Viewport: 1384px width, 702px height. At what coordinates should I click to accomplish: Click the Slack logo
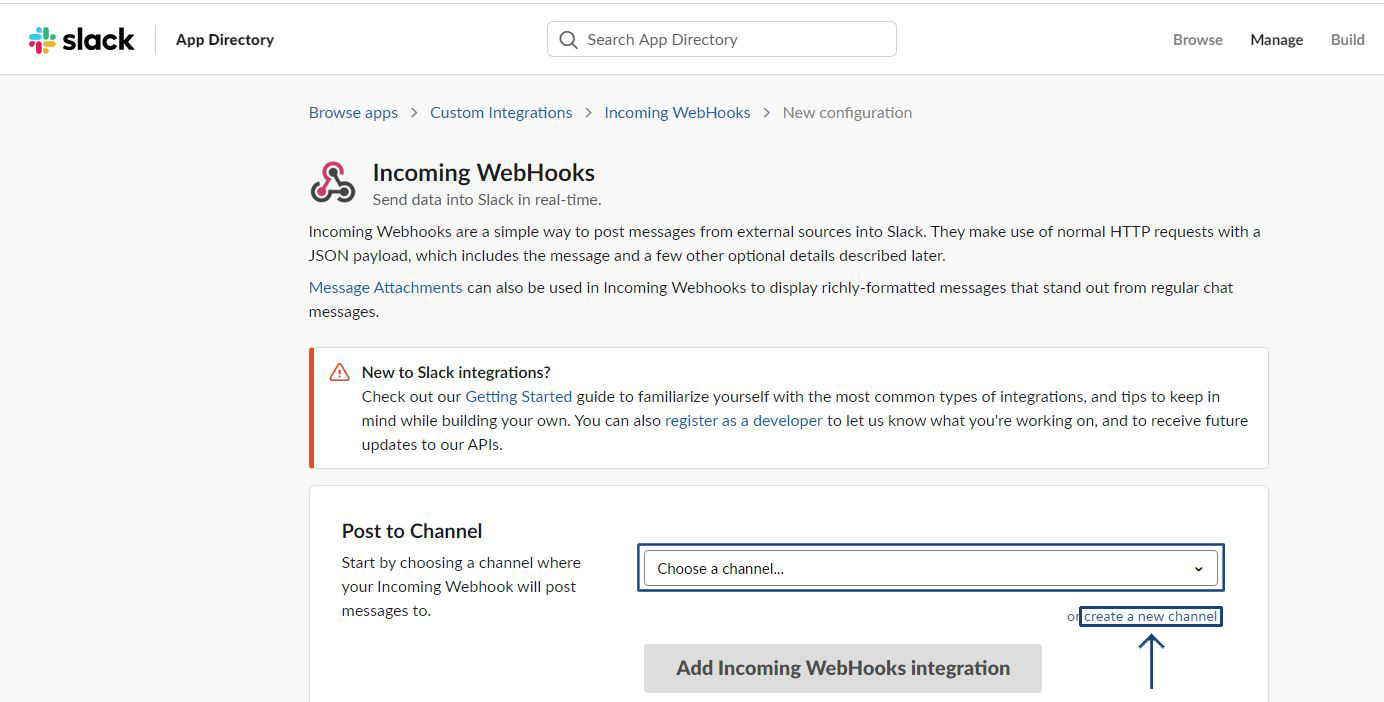pyautogui.click(x=81, y=40)
